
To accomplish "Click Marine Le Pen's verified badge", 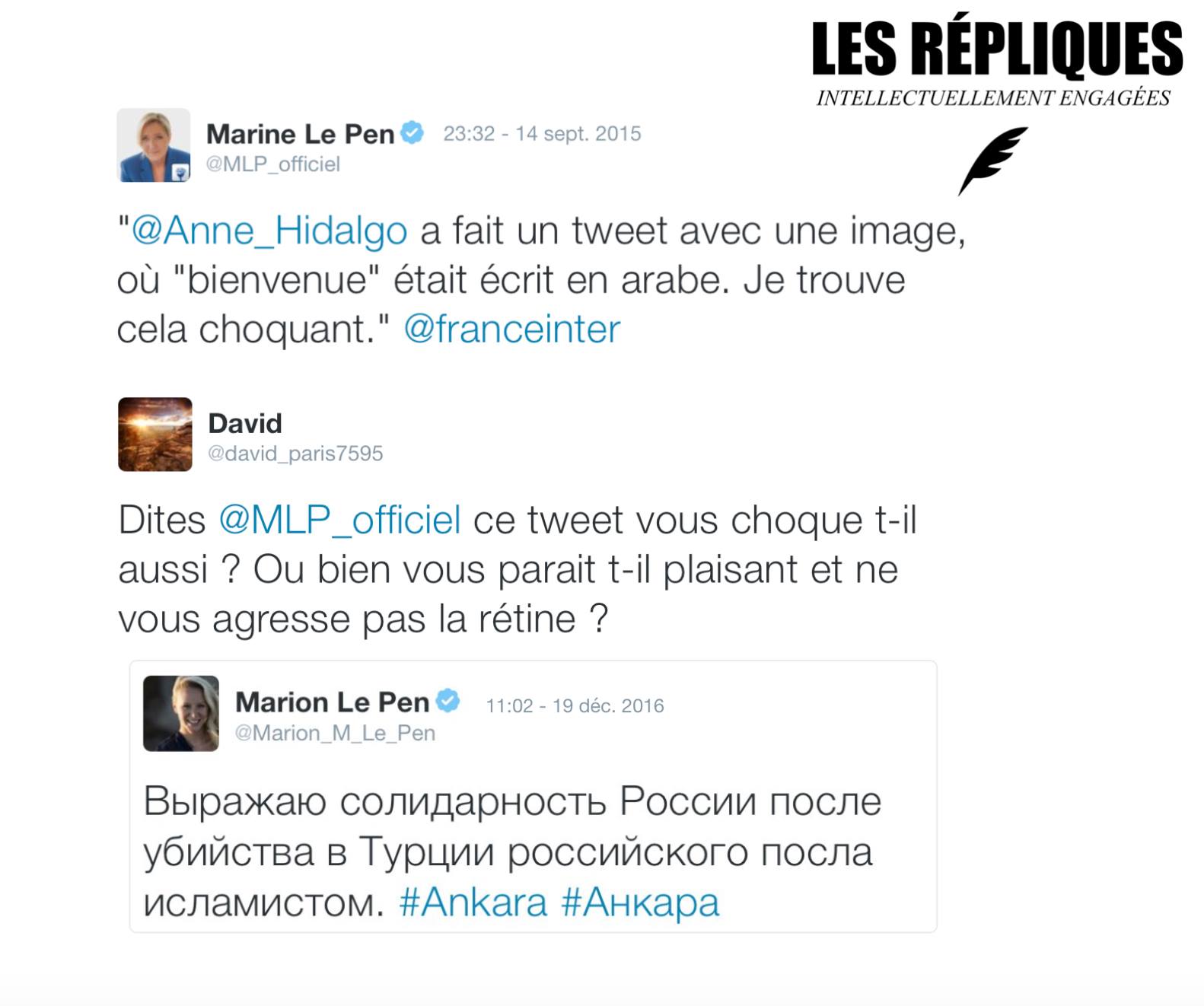I will (412, 133).
